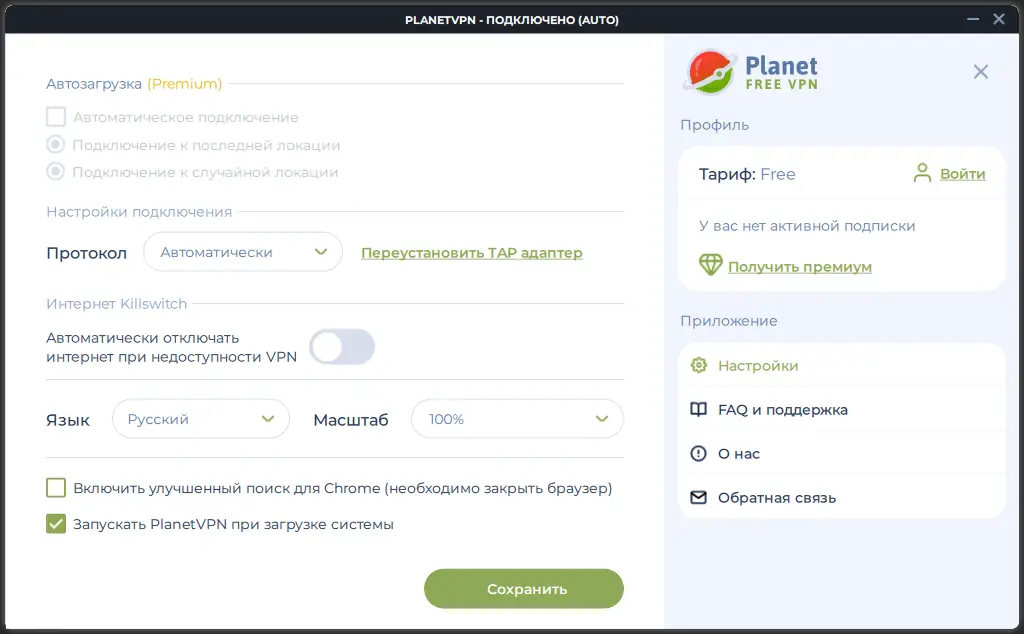
Task: Minimize the PlanetVPN window
Action: point(973,19)
